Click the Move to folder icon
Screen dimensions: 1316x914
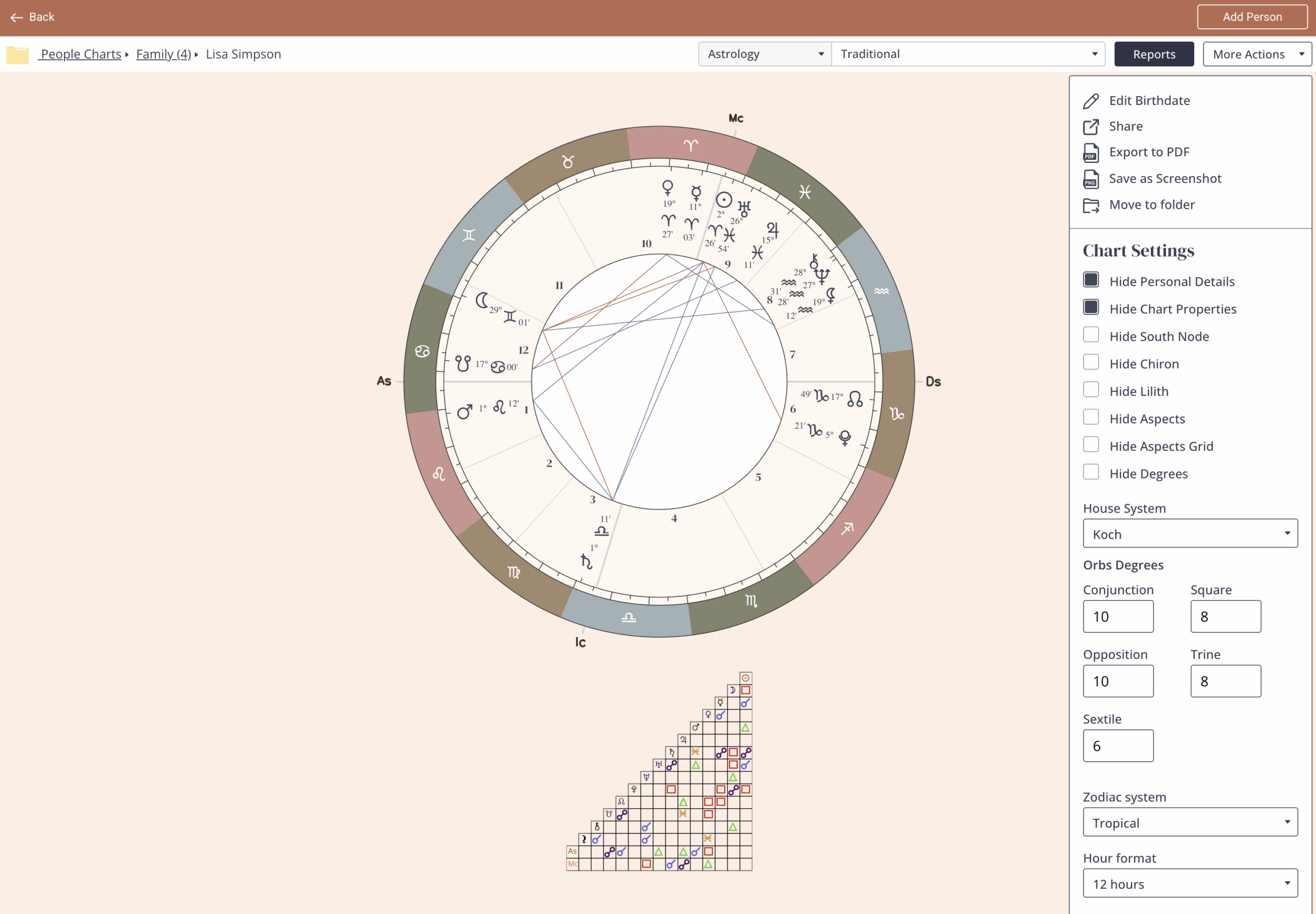[x=1090, y=205]
